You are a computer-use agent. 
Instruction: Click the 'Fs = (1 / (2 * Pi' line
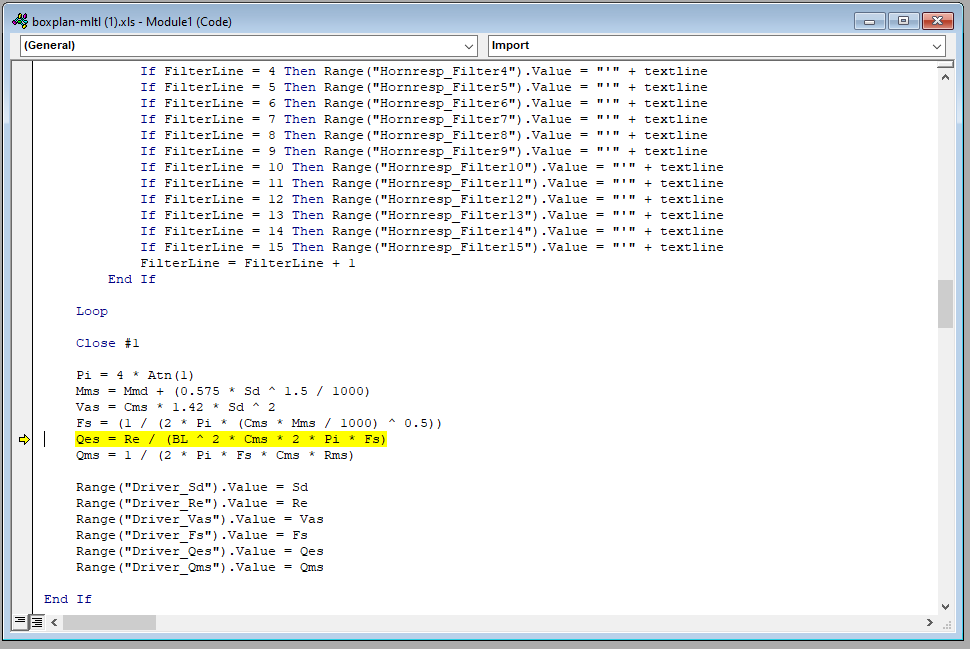tap(259, 423)
